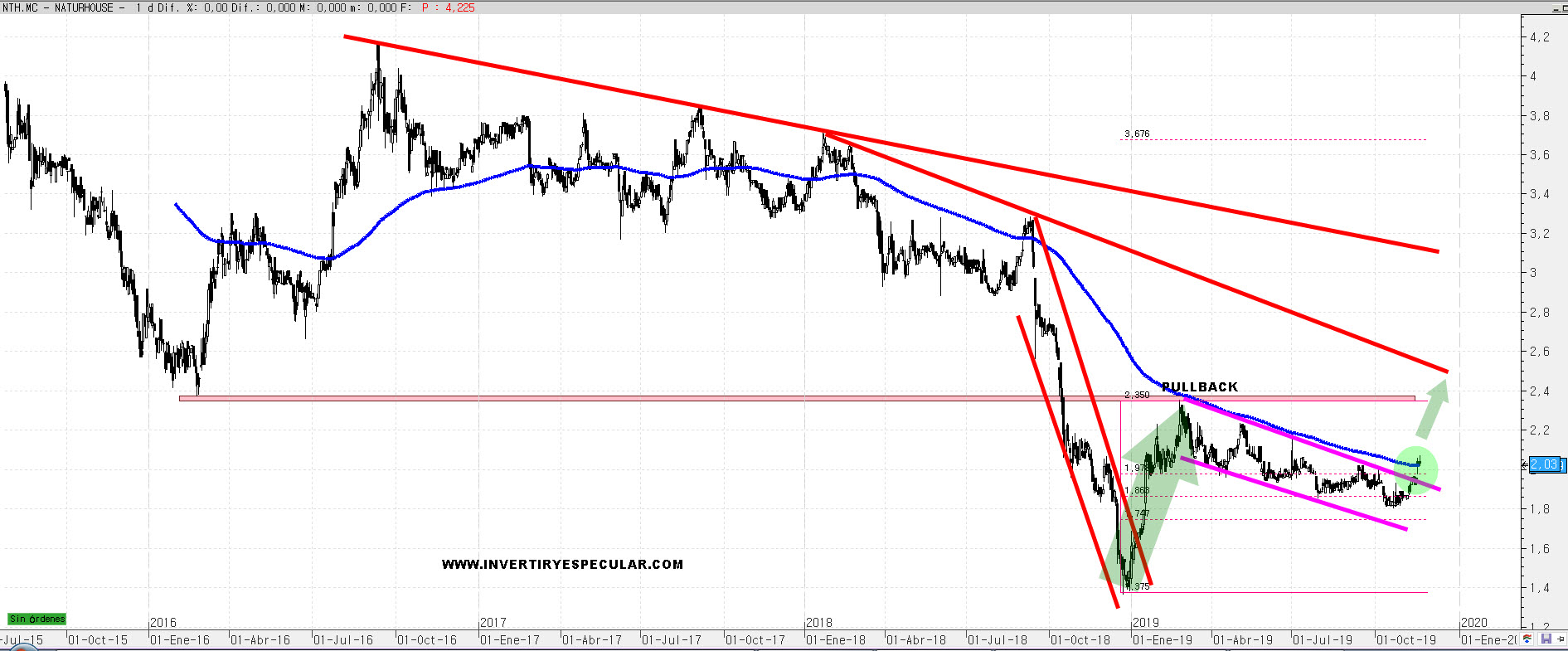
Task: Click the 3,2 price level on the right axis
Action: (1539, 234)
